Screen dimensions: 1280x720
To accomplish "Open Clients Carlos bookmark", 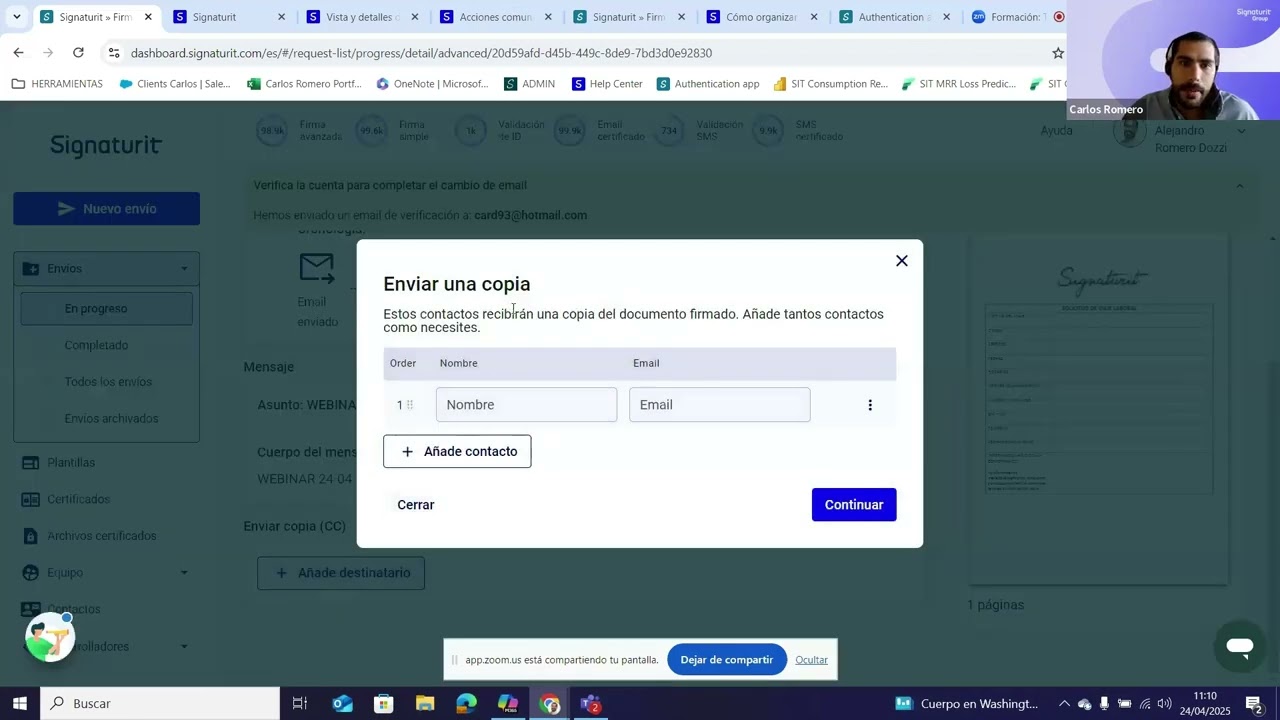I will pyautogui.click(x=175, y=84).
